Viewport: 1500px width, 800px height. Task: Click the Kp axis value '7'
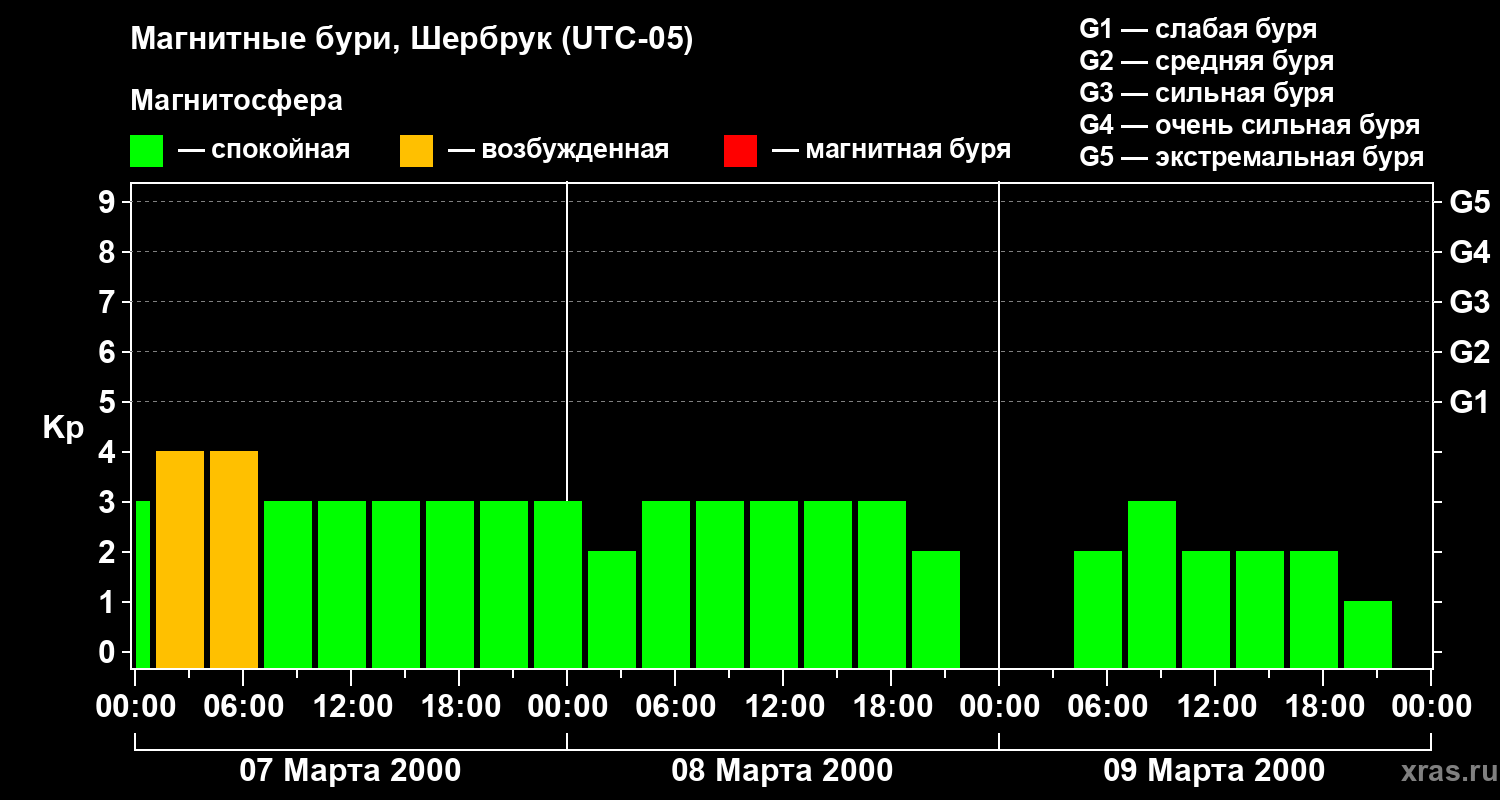click(109, 302)
